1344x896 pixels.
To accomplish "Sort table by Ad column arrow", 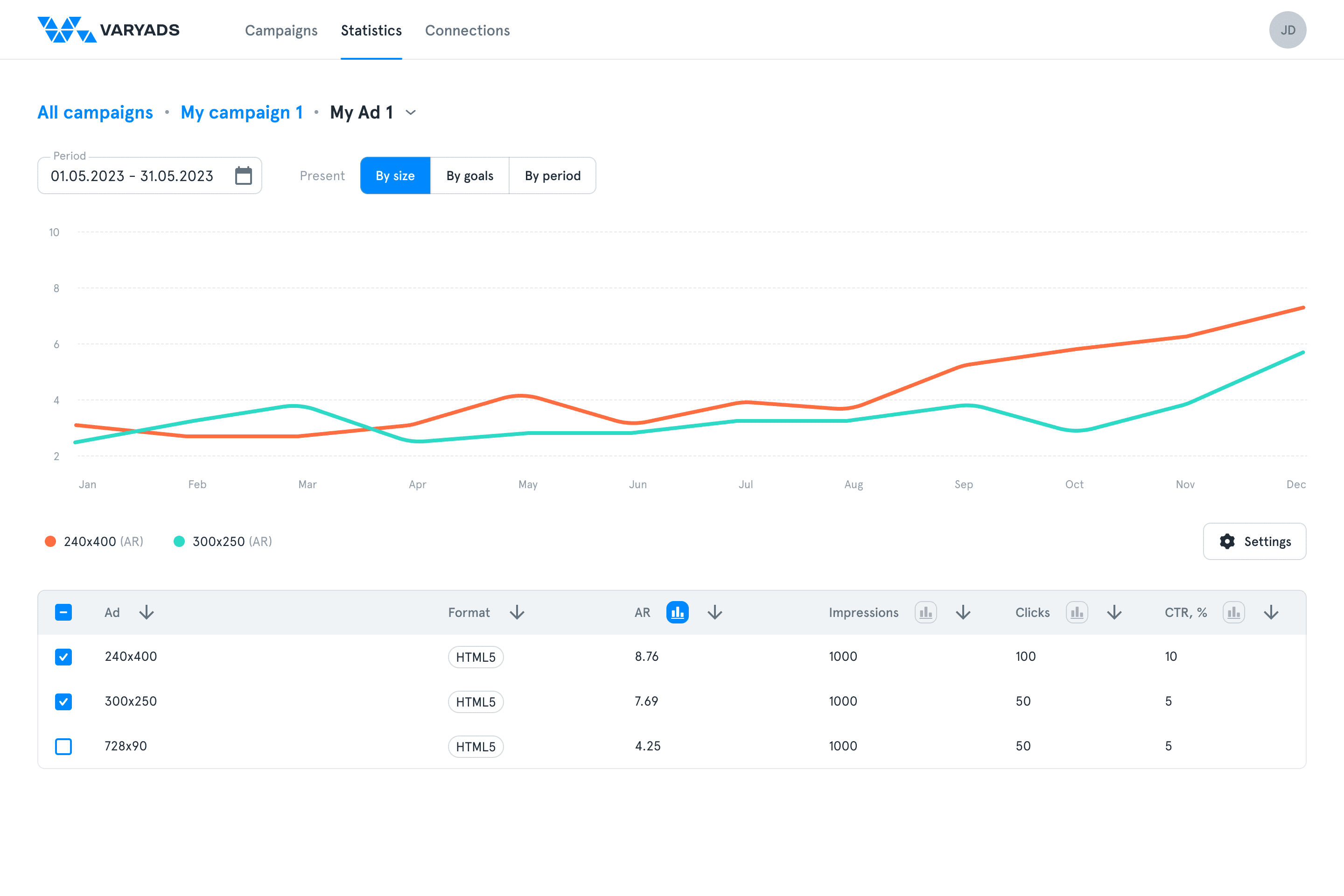I will pos(147,613).
